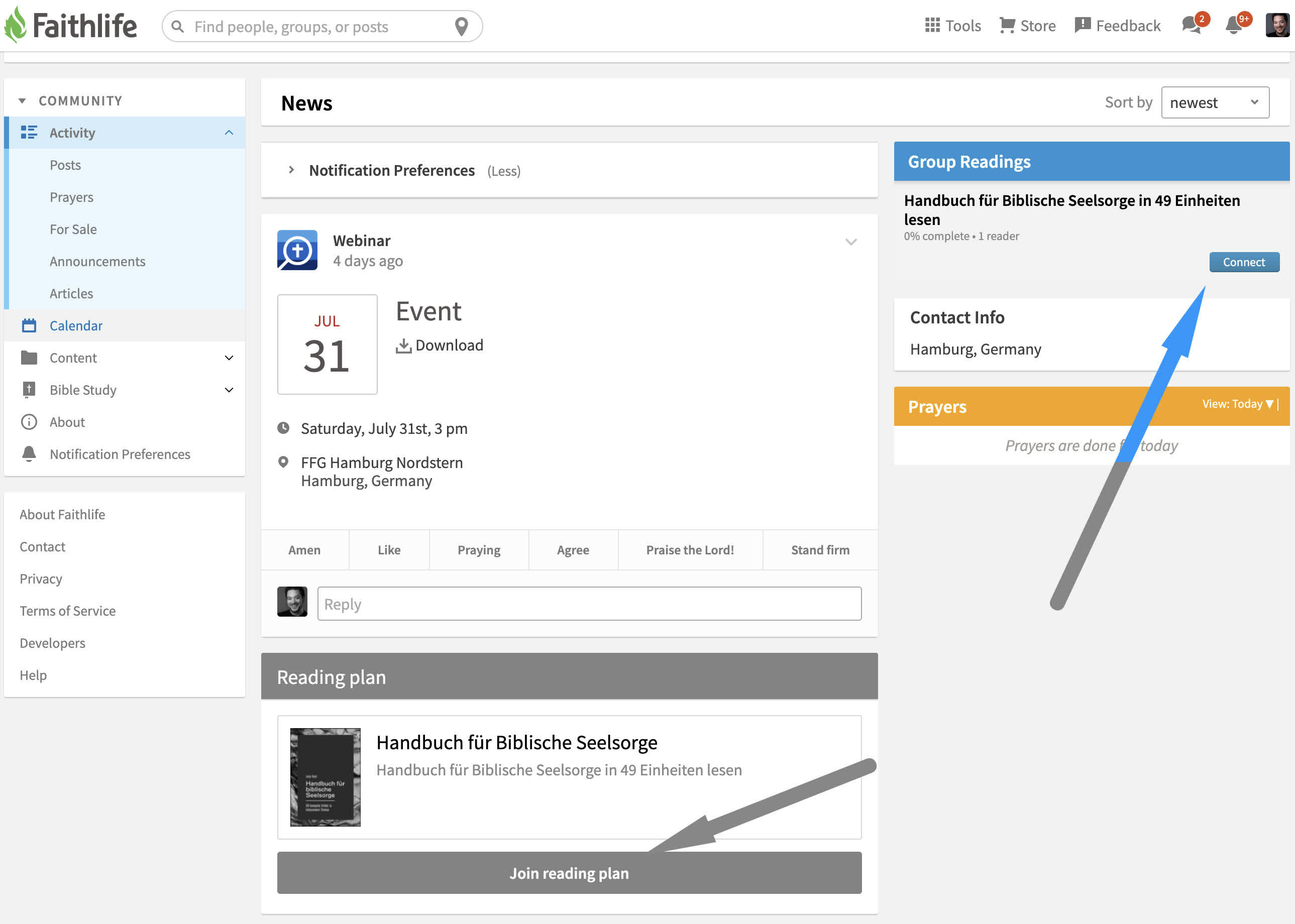
Task: Click the Connect button in Group Readings
Action: tap(1244, 262)
